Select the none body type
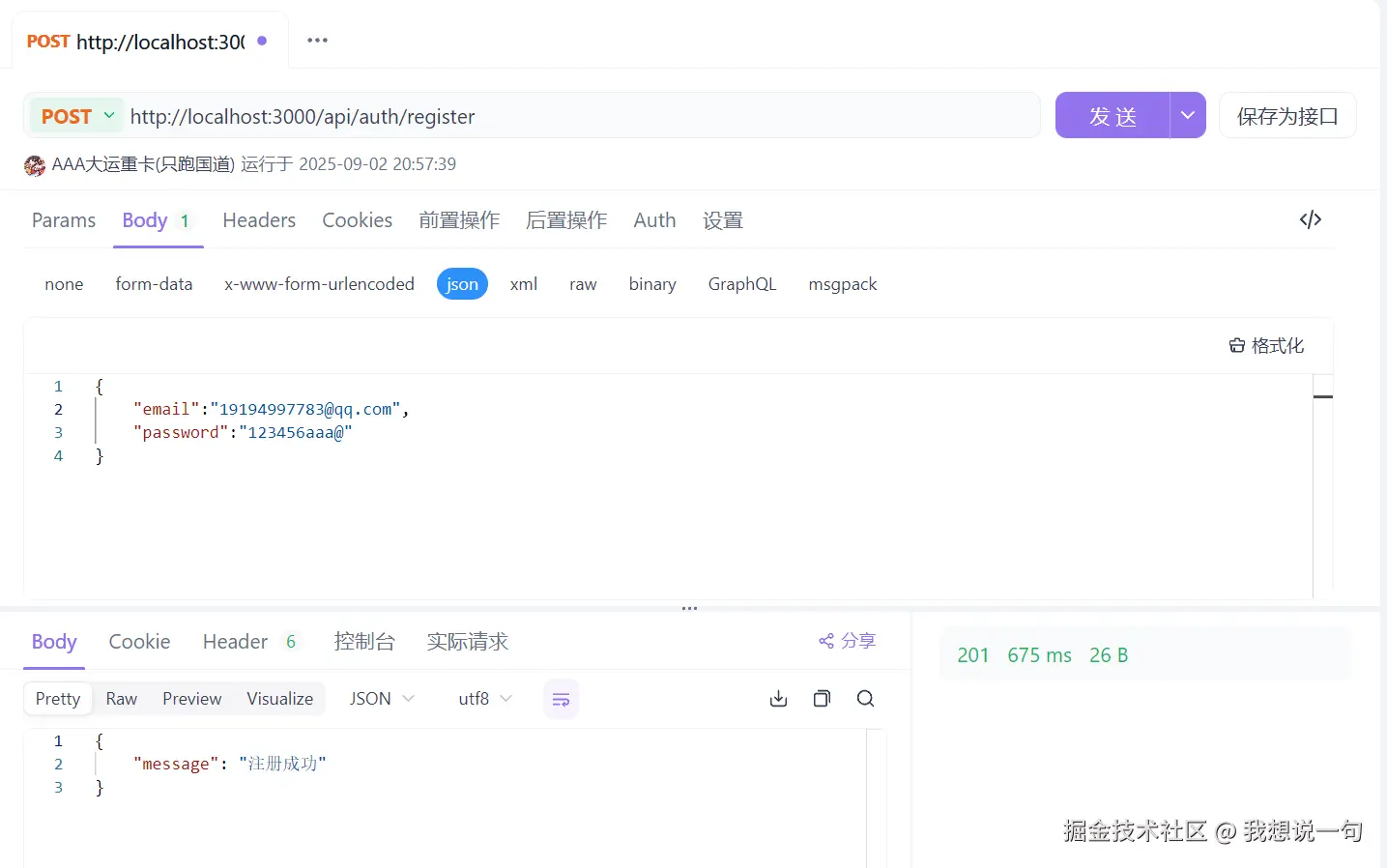 point(64,284)
